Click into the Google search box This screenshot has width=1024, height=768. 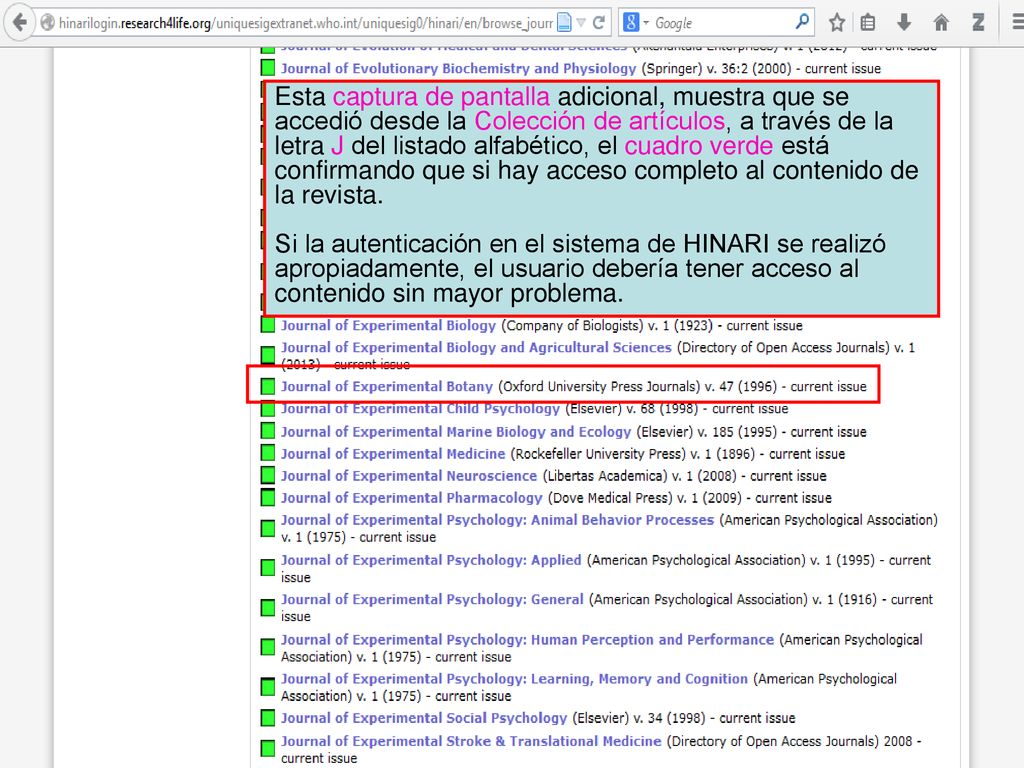(722, 23)
